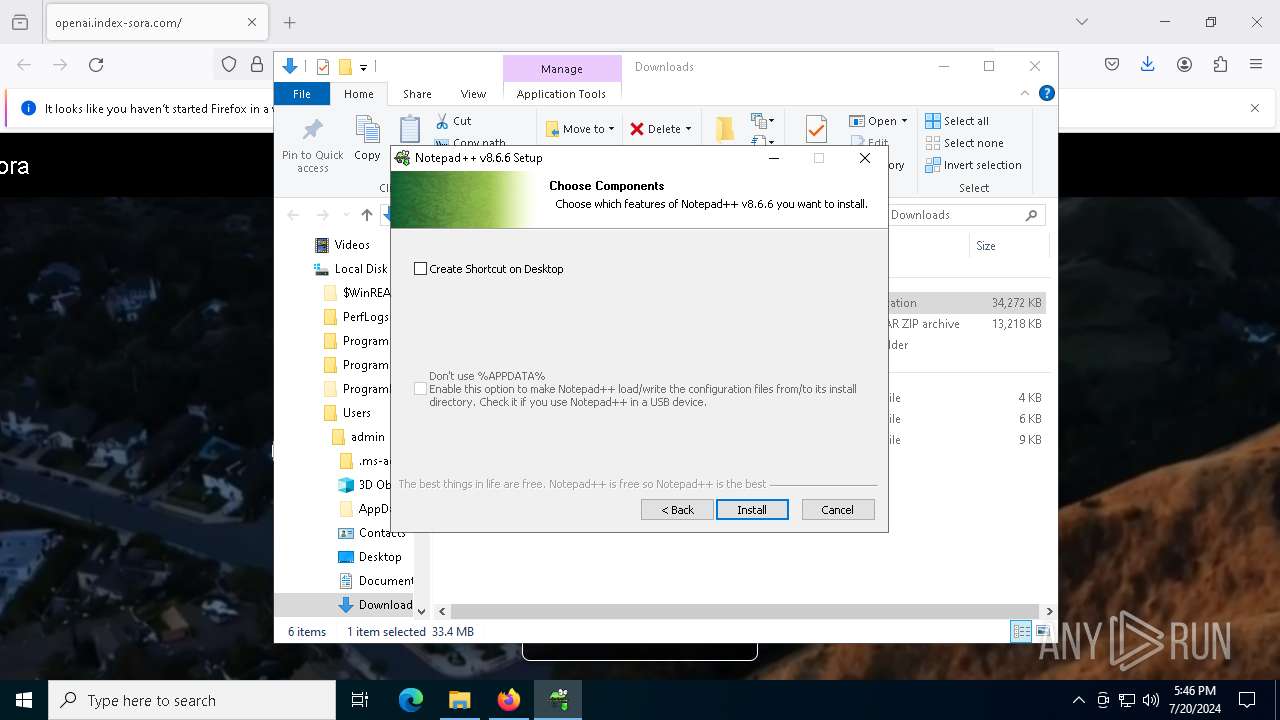Screen dimensions: 1280x720
Task: Click the taskbar volume icon
Action: 1151,700
